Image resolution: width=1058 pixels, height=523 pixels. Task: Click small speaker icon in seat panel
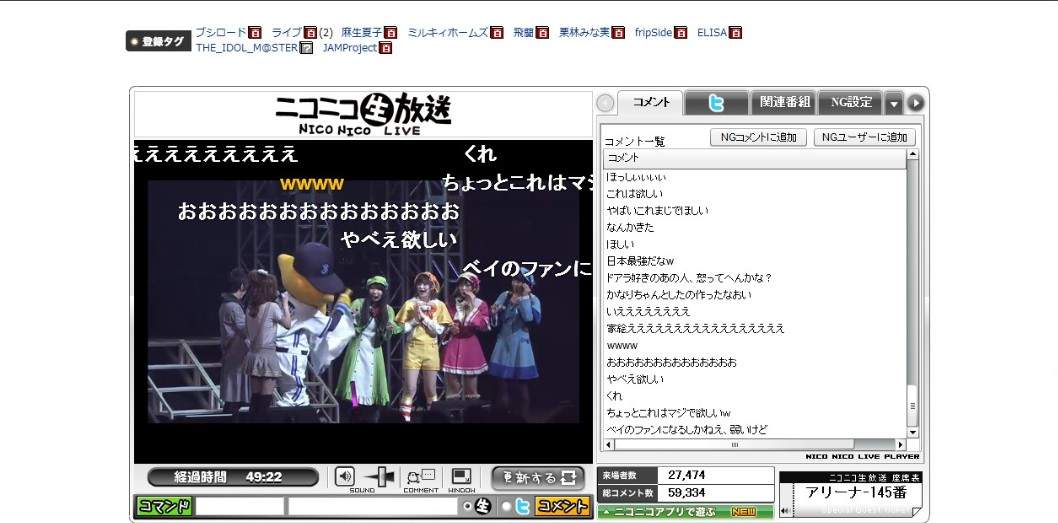[x=784, y=511]
